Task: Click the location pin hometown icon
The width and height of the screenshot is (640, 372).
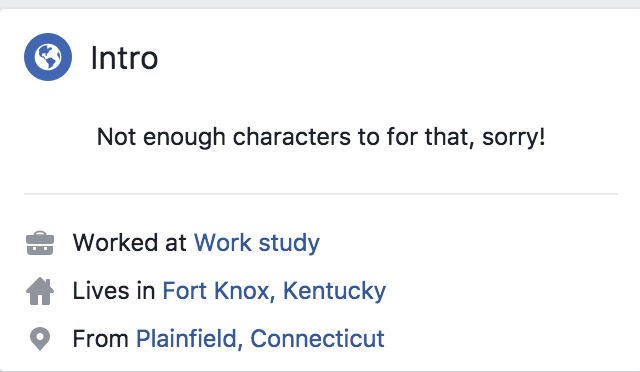Action: [40, 339]
